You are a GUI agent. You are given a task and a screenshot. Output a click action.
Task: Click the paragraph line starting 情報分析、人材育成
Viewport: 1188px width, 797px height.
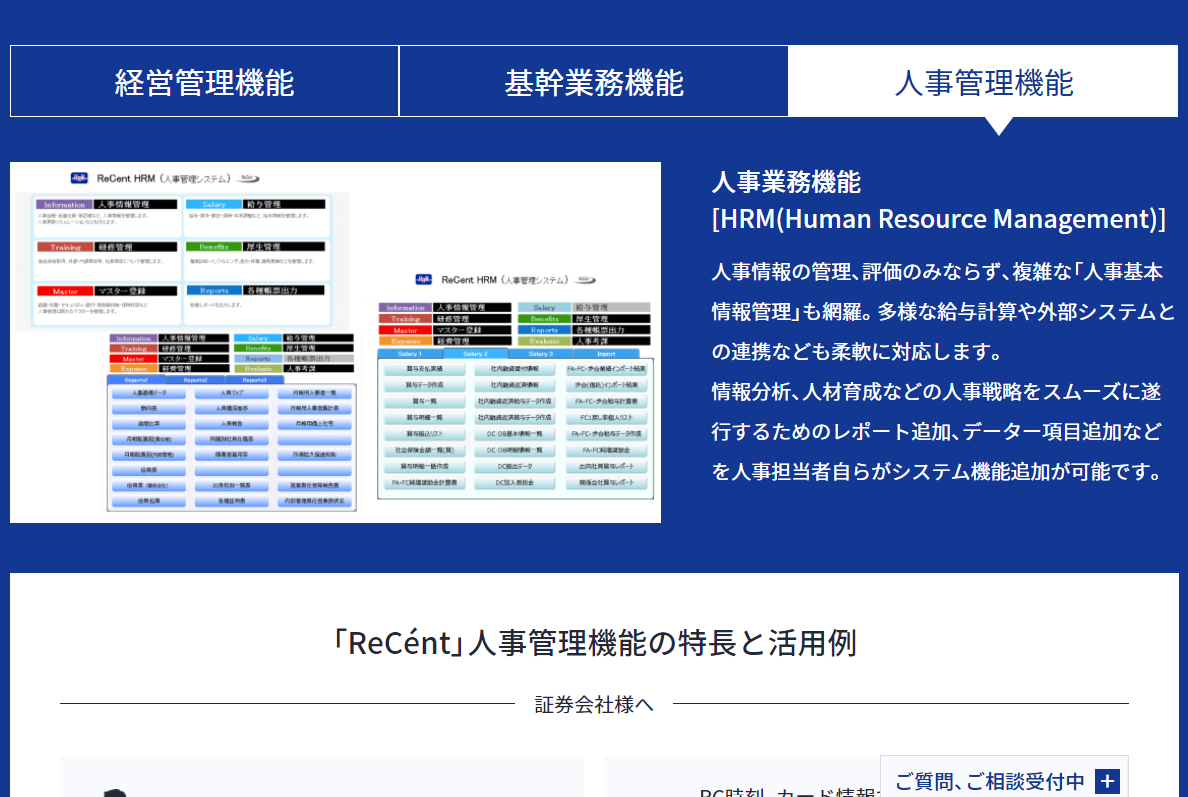[936, 392]
